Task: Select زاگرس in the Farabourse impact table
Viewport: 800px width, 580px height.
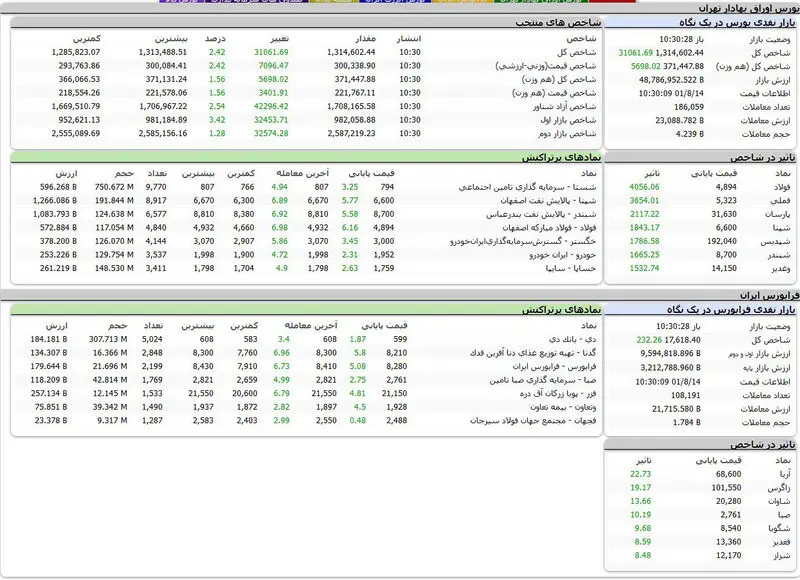Action: coord(779,488)
